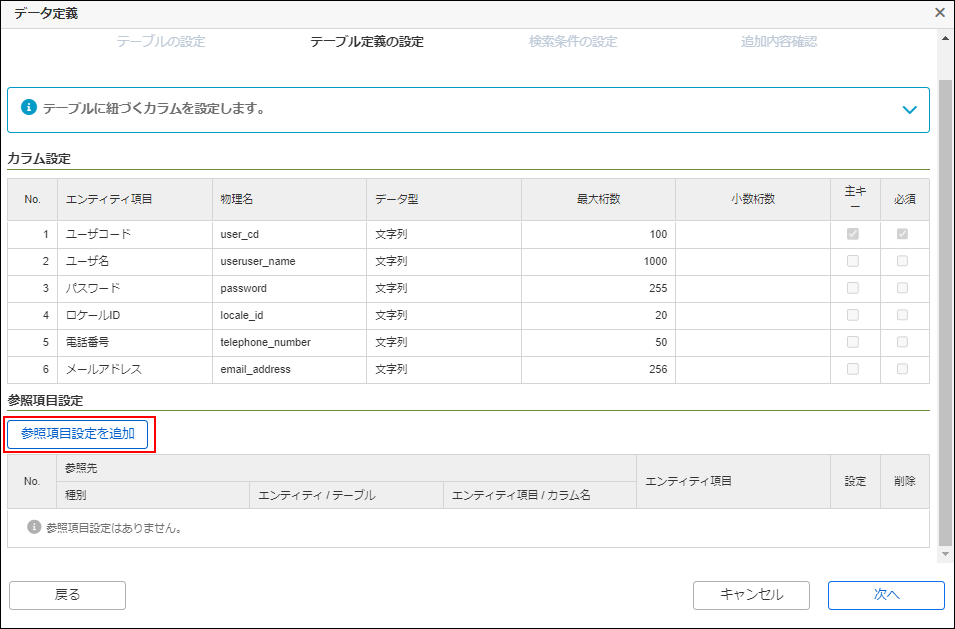The image size is (955, 629).
Task: Toggle 必須 checkbox for ユーザコード row
Action: (x=902, y=234)
